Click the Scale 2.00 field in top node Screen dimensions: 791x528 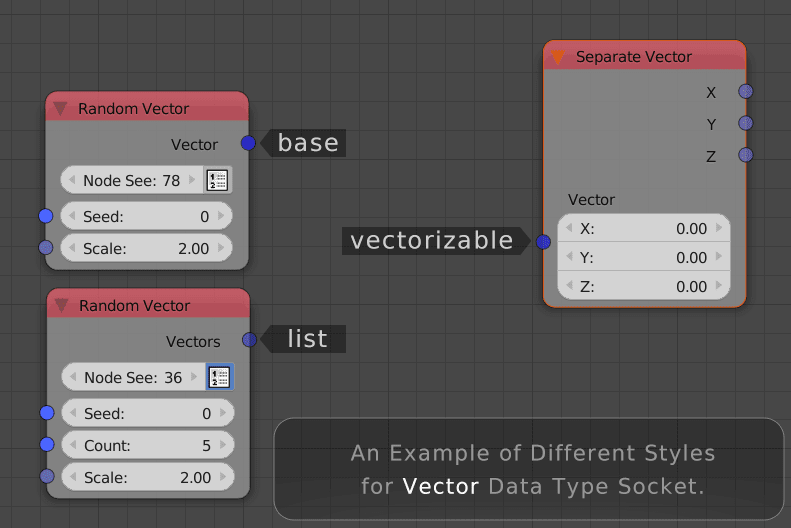tap(146, 248)
